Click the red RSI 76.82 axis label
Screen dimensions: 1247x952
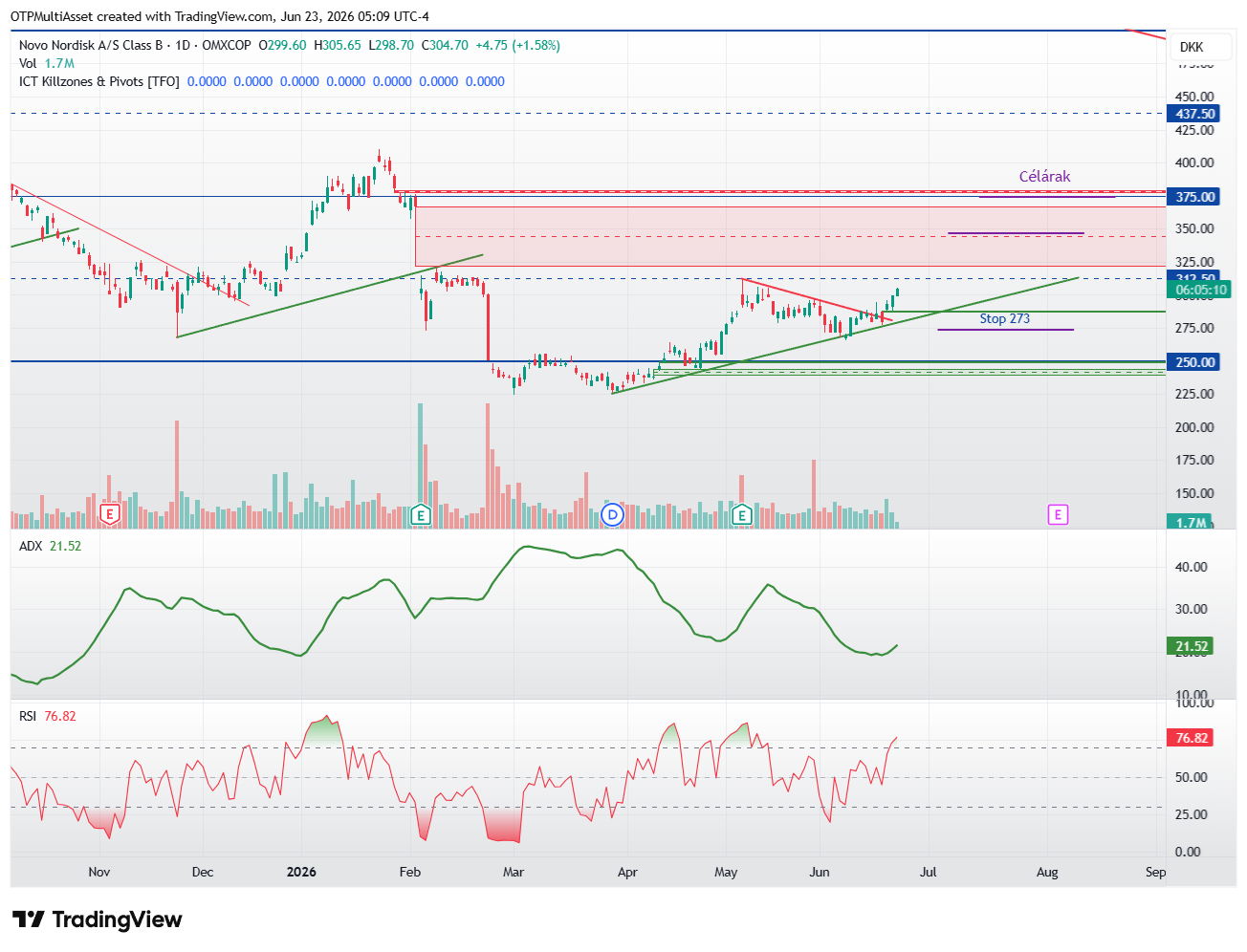click(x=1192, y=738)
